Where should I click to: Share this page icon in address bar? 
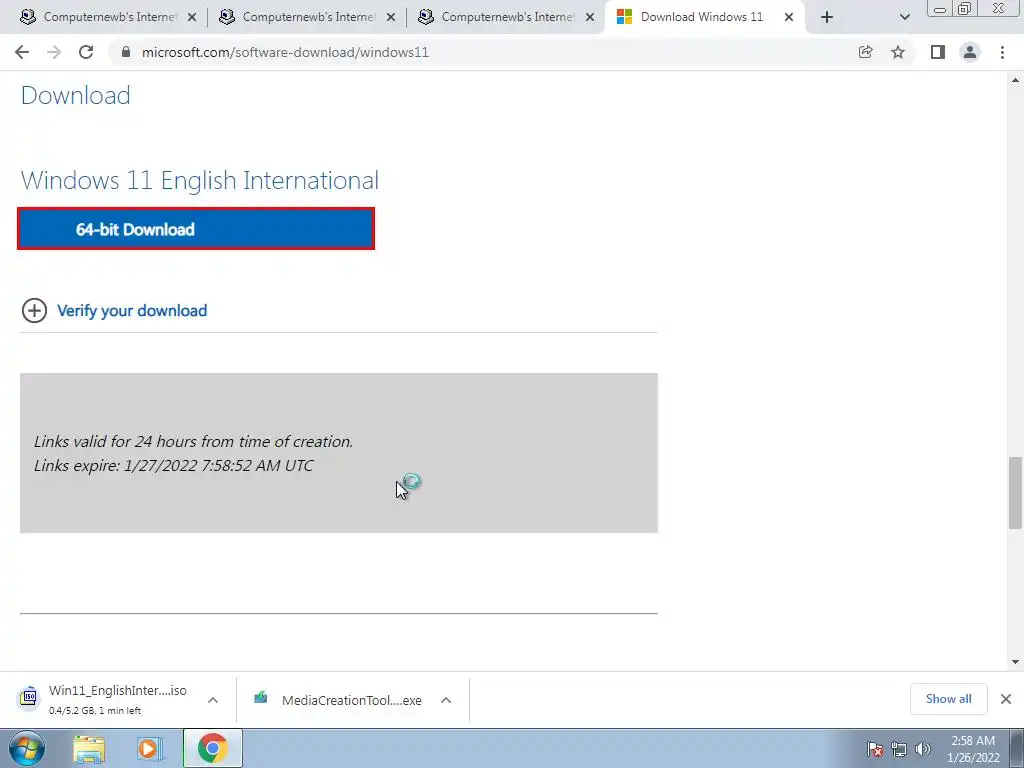[x=865, y=52]
